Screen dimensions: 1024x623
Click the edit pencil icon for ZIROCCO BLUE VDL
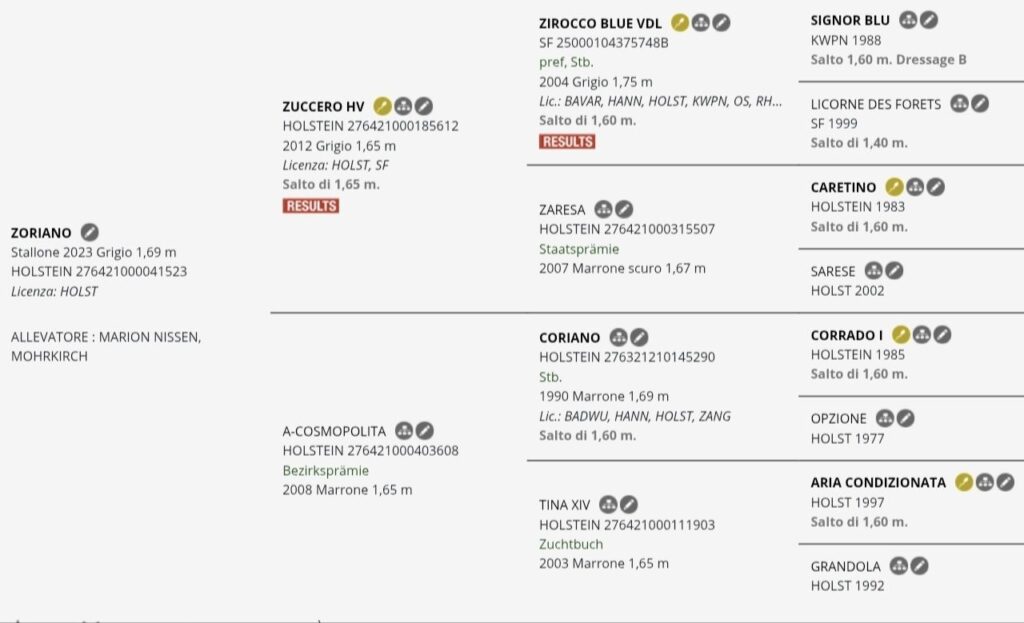721,23
